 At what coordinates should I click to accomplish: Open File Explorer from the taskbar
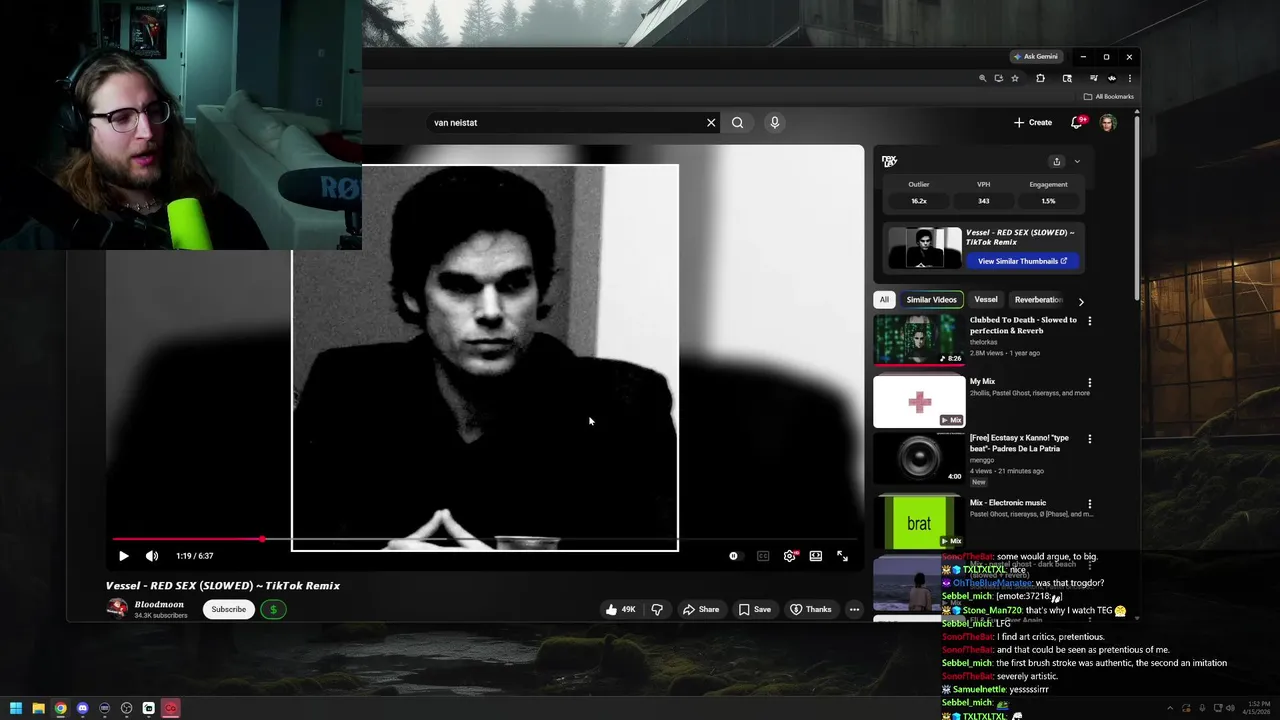point(38,708)
